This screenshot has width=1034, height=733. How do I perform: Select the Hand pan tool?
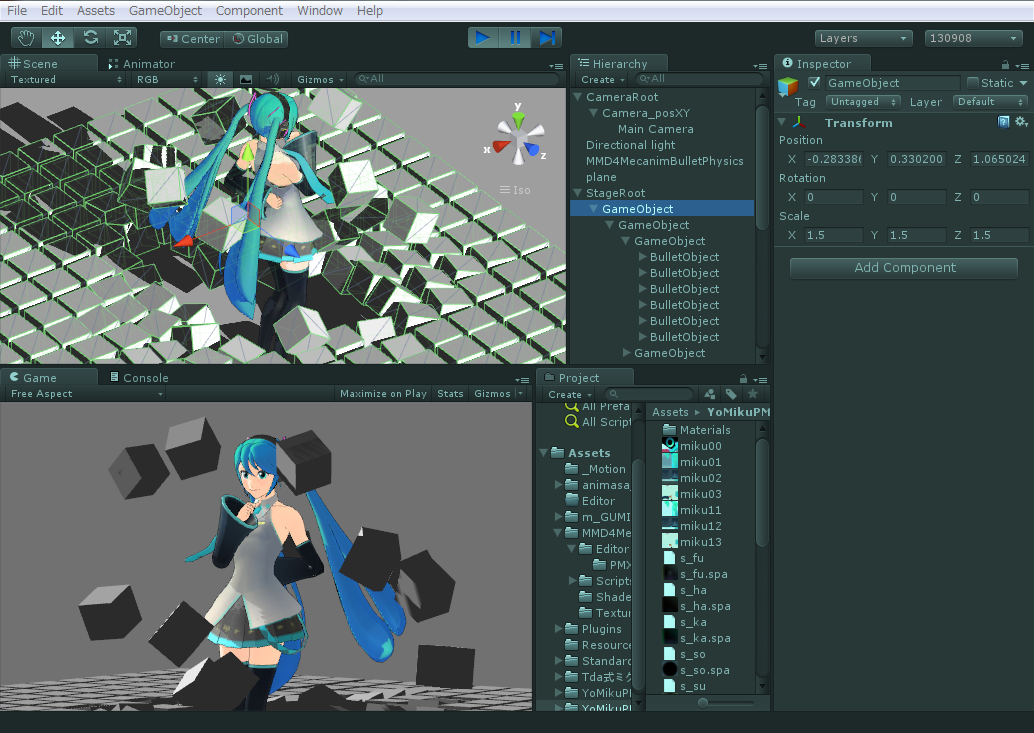(x=26, y=38)
